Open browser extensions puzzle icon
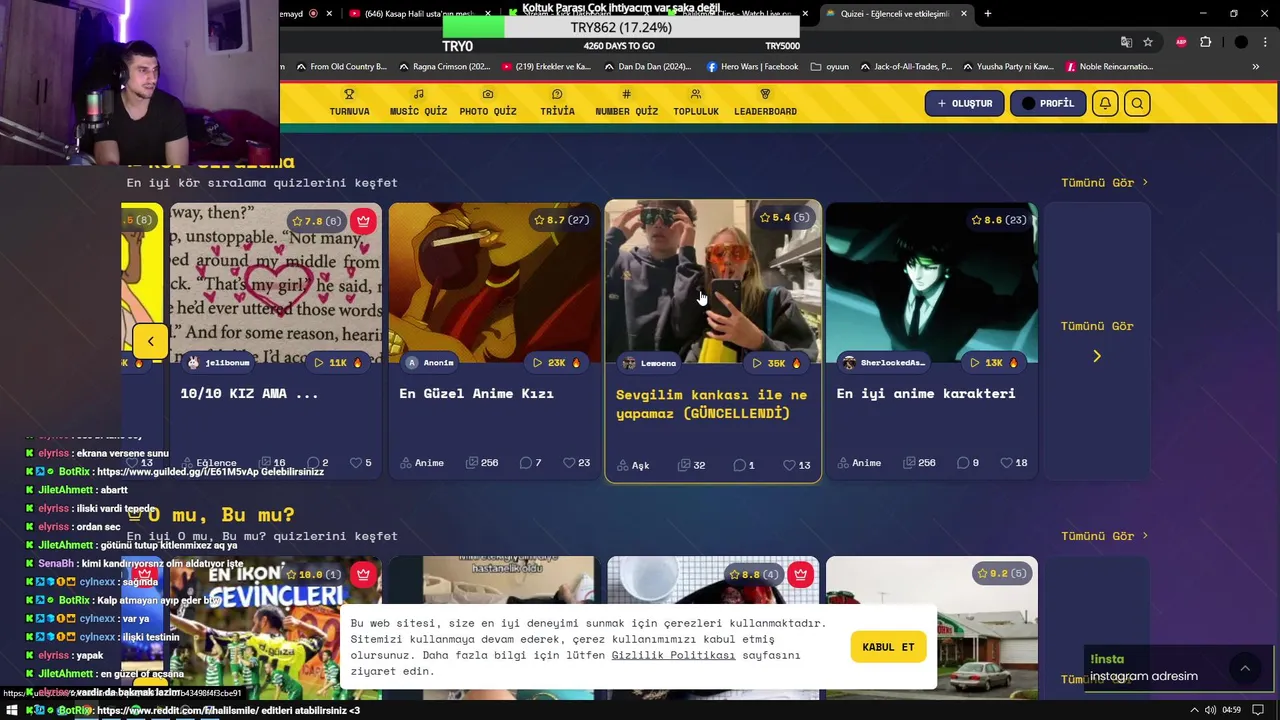 pos(1205,42)
